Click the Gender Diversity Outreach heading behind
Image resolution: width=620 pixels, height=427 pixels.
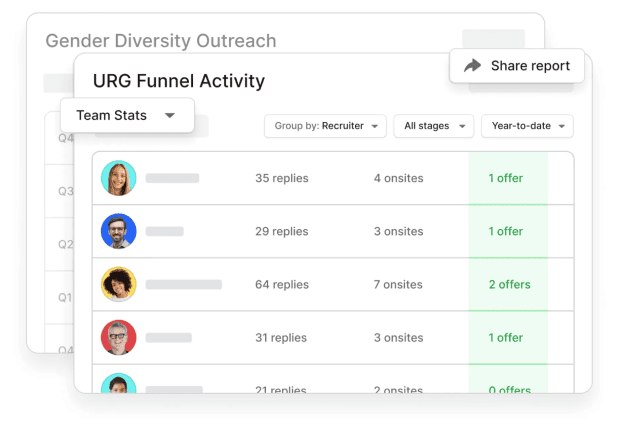click(x=161, y=41)
